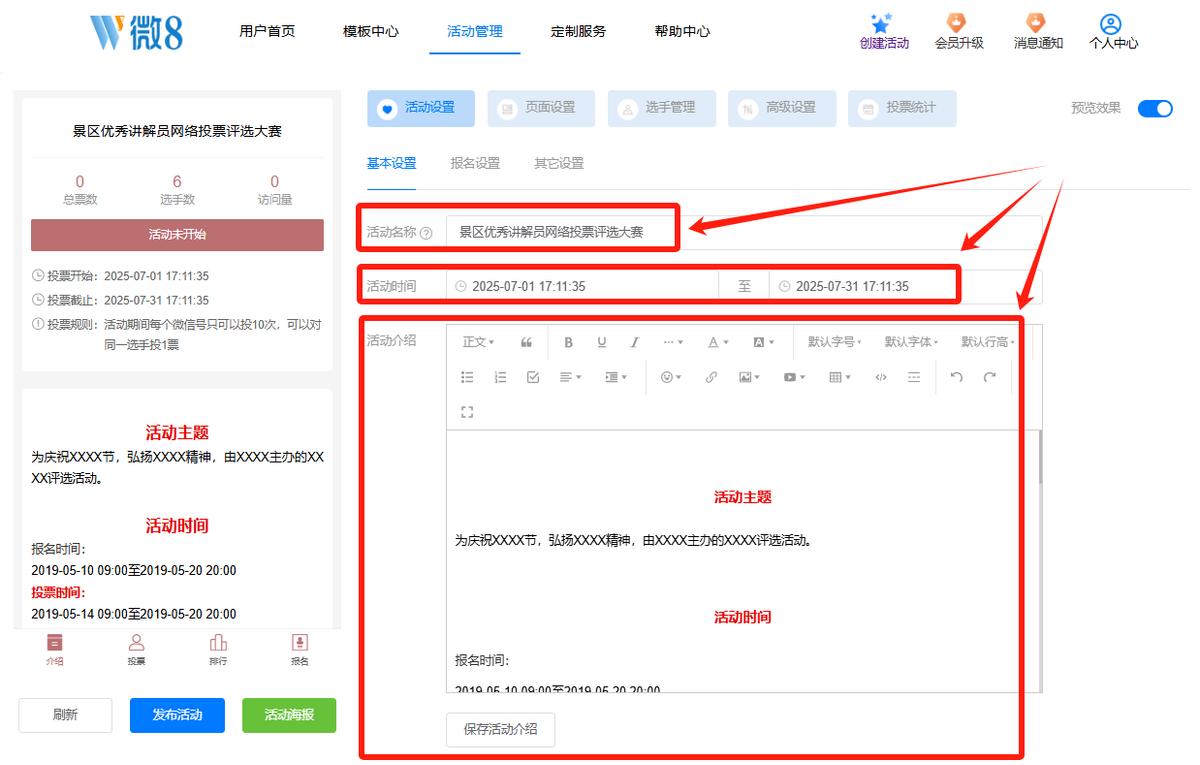Insert a horizontal divider line
This screenshot has width=1200, height=765.
pos(913,377)
